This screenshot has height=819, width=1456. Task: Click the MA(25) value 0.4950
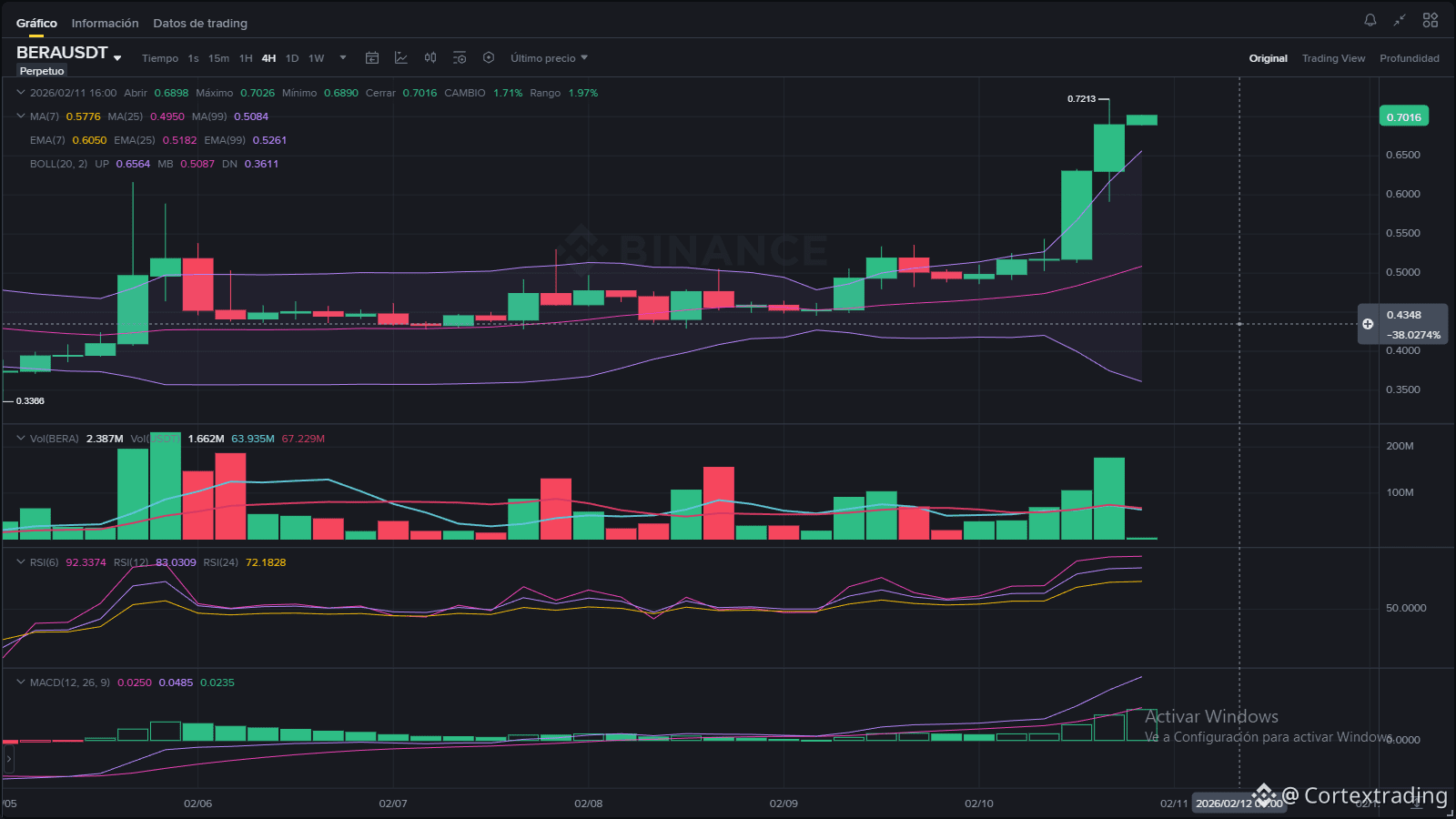coord(167,116)
